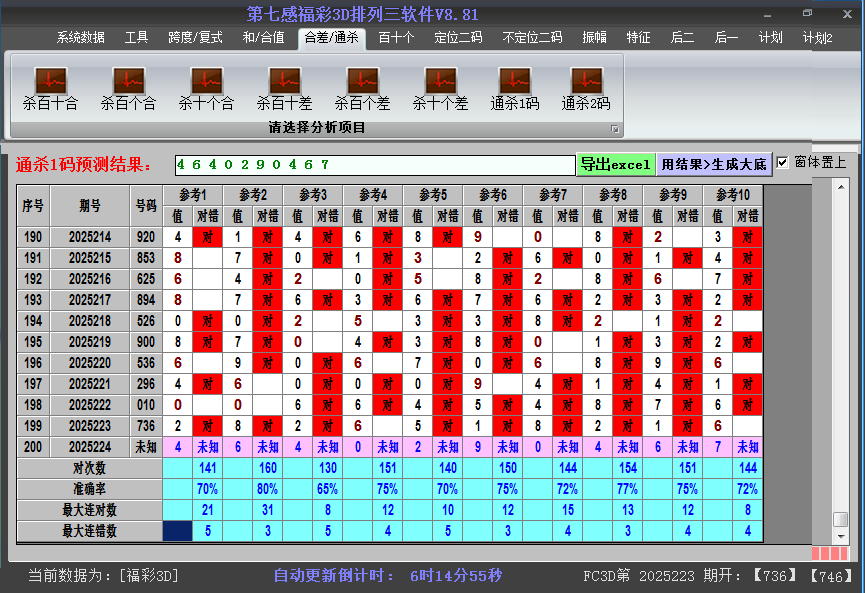Screen dimensions: 865x593
Task: Click the 自动更新倒计时 countdown text
Action: click(x=388, y=576)
